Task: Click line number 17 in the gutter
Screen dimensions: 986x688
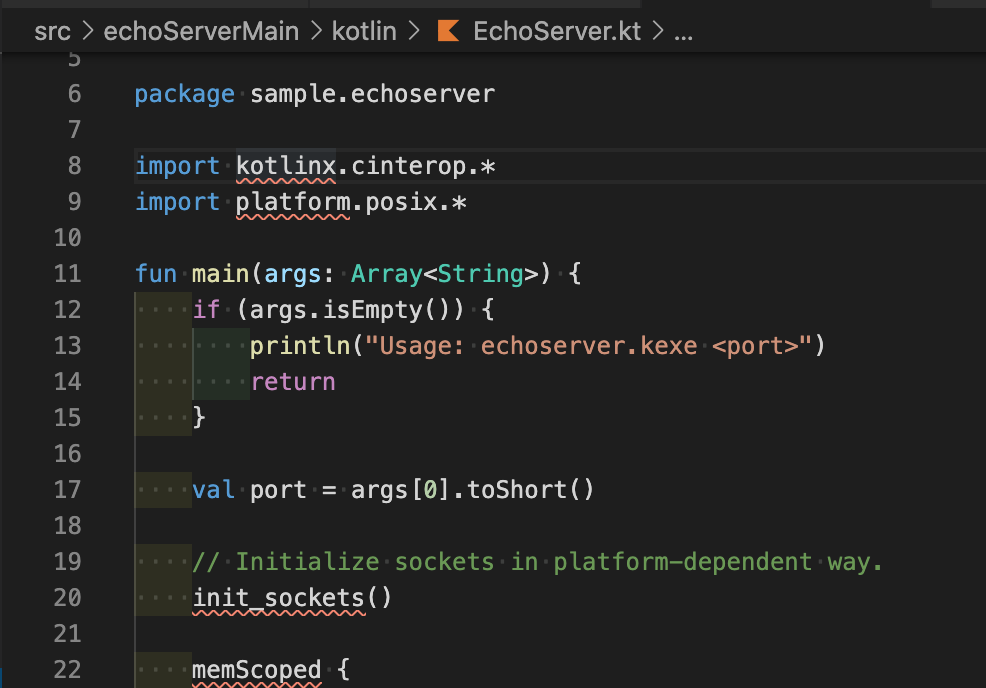Action: (x=67, y=490)
